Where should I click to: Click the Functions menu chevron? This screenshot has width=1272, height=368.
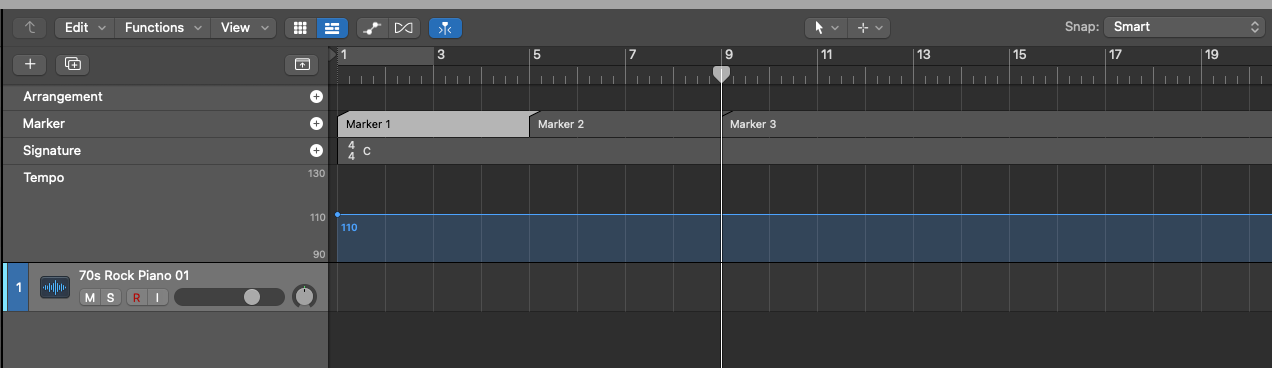197,28
